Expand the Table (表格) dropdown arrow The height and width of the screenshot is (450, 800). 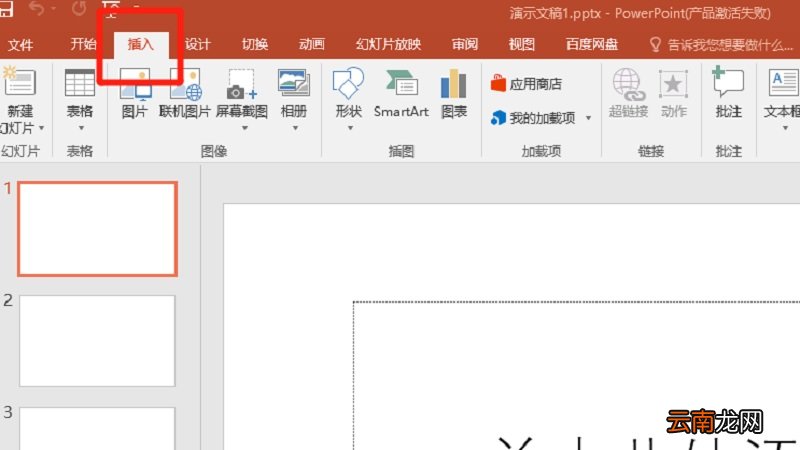coord(81,128)
